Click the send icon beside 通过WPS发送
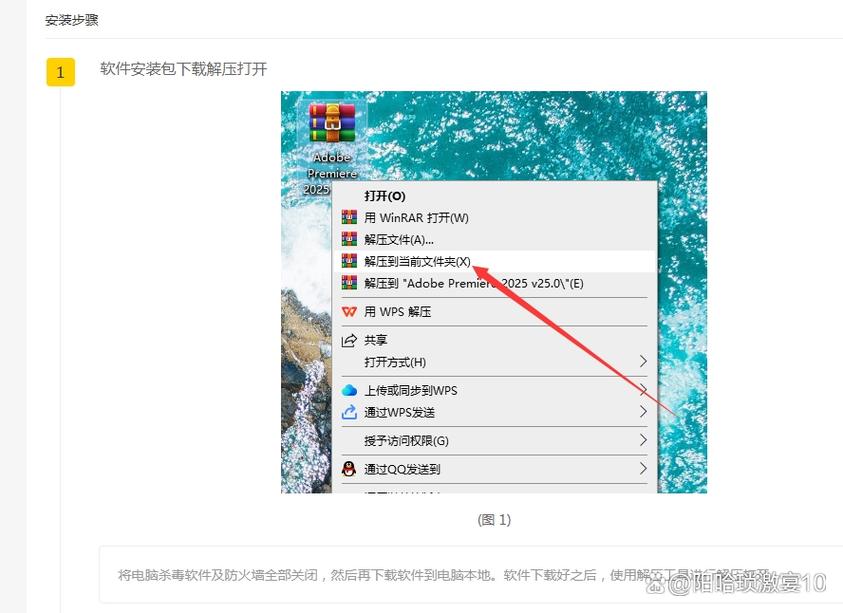Screen dimensions: 843x613 click(349, 412)
